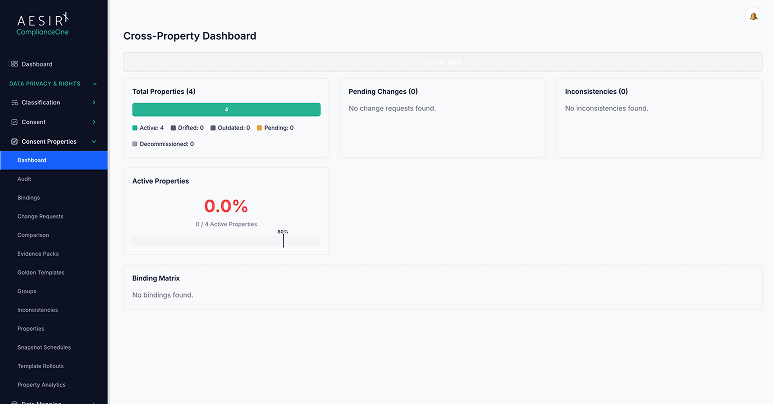This screenshot has width=774, height=404.
Task: Click the "Active Properties" card heading
Action: 160,181
